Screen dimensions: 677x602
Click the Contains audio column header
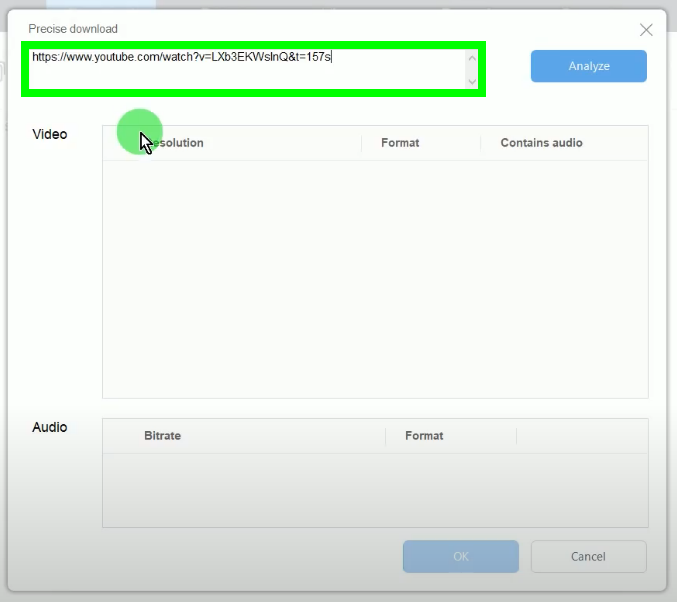(541, 143)
